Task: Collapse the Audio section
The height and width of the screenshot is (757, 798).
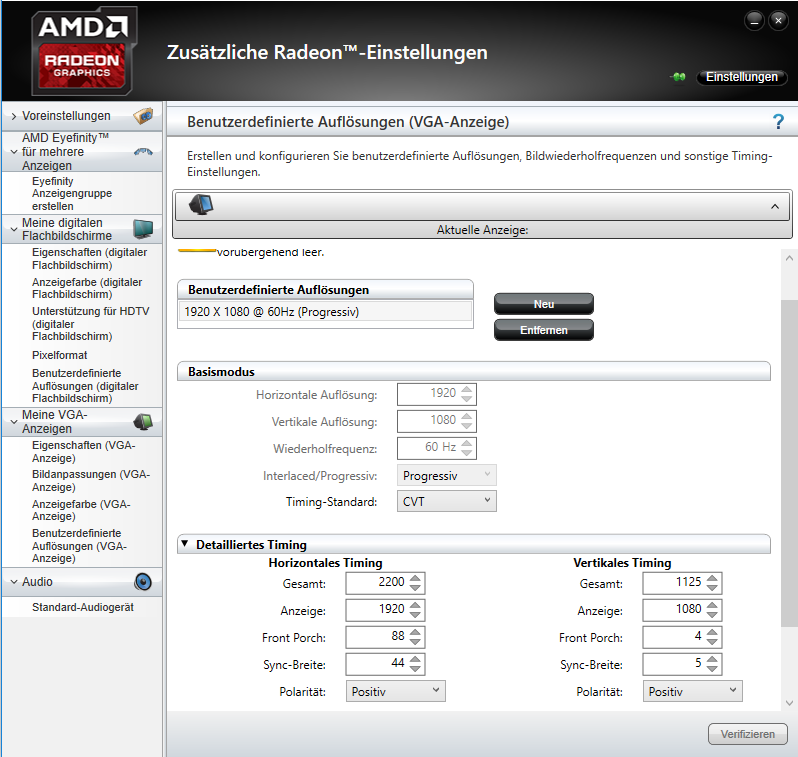Action: point(14,582)
